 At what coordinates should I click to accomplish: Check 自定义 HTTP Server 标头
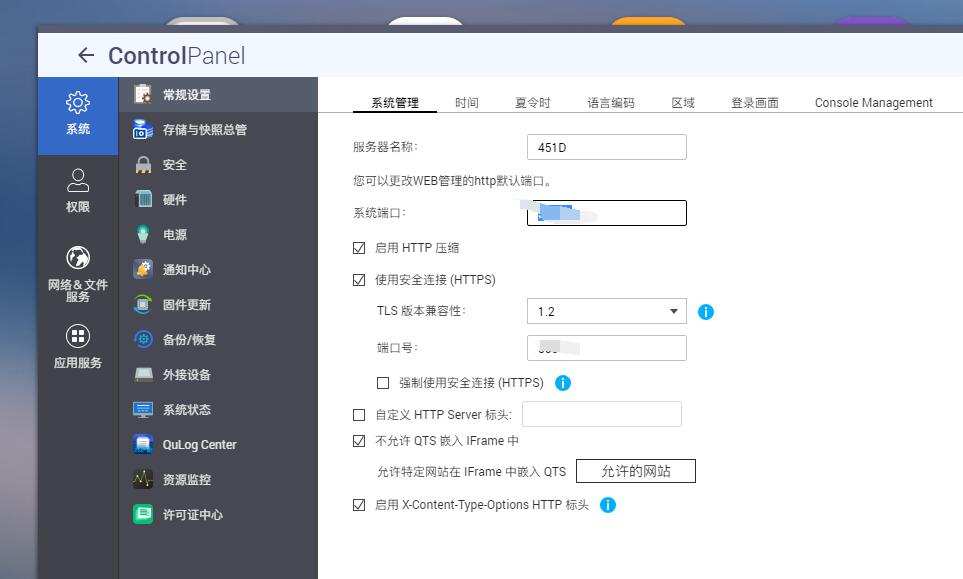(x=358, y=414)
